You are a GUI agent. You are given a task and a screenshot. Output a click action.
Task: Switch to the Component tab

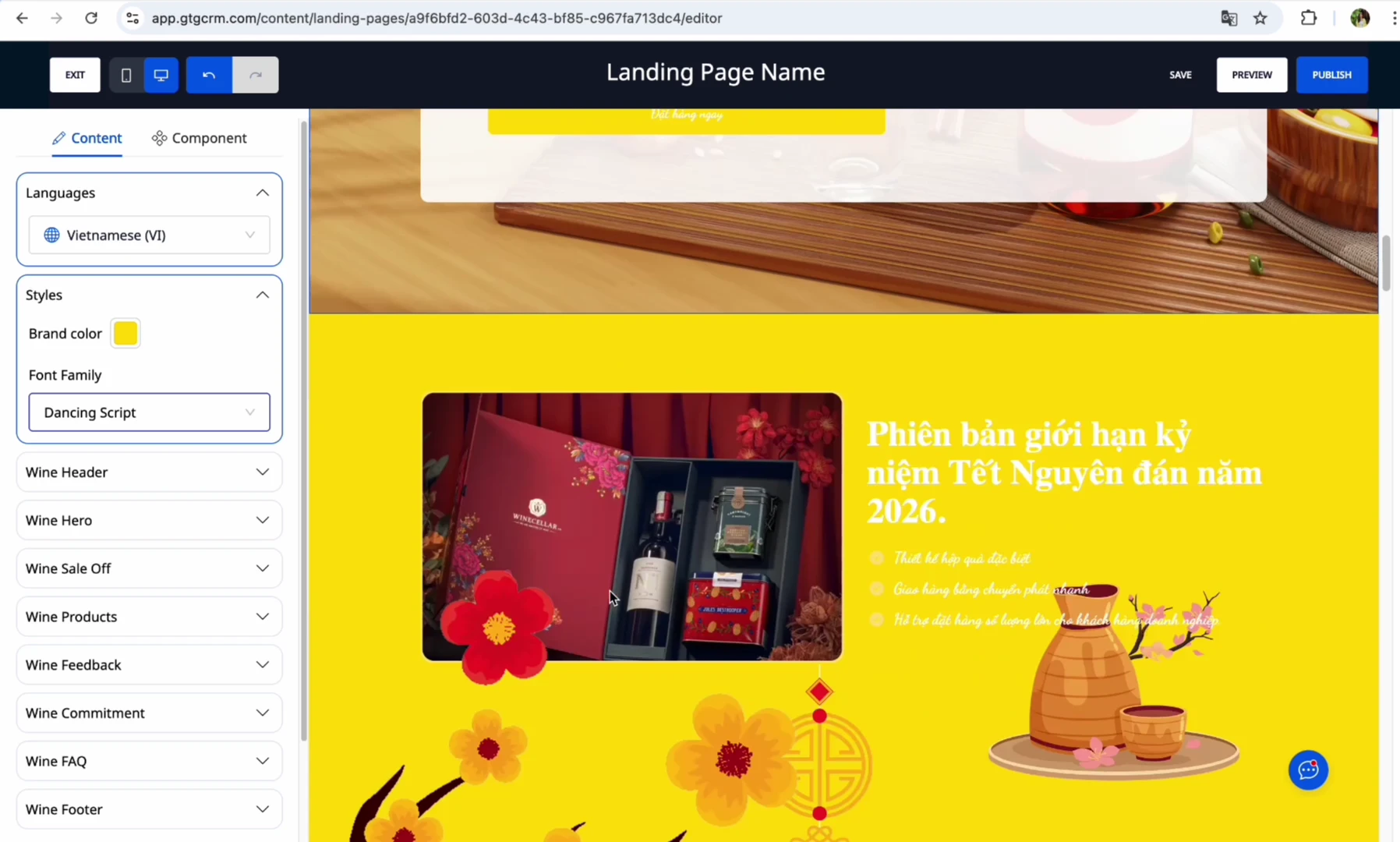click(x=200, y=138)
